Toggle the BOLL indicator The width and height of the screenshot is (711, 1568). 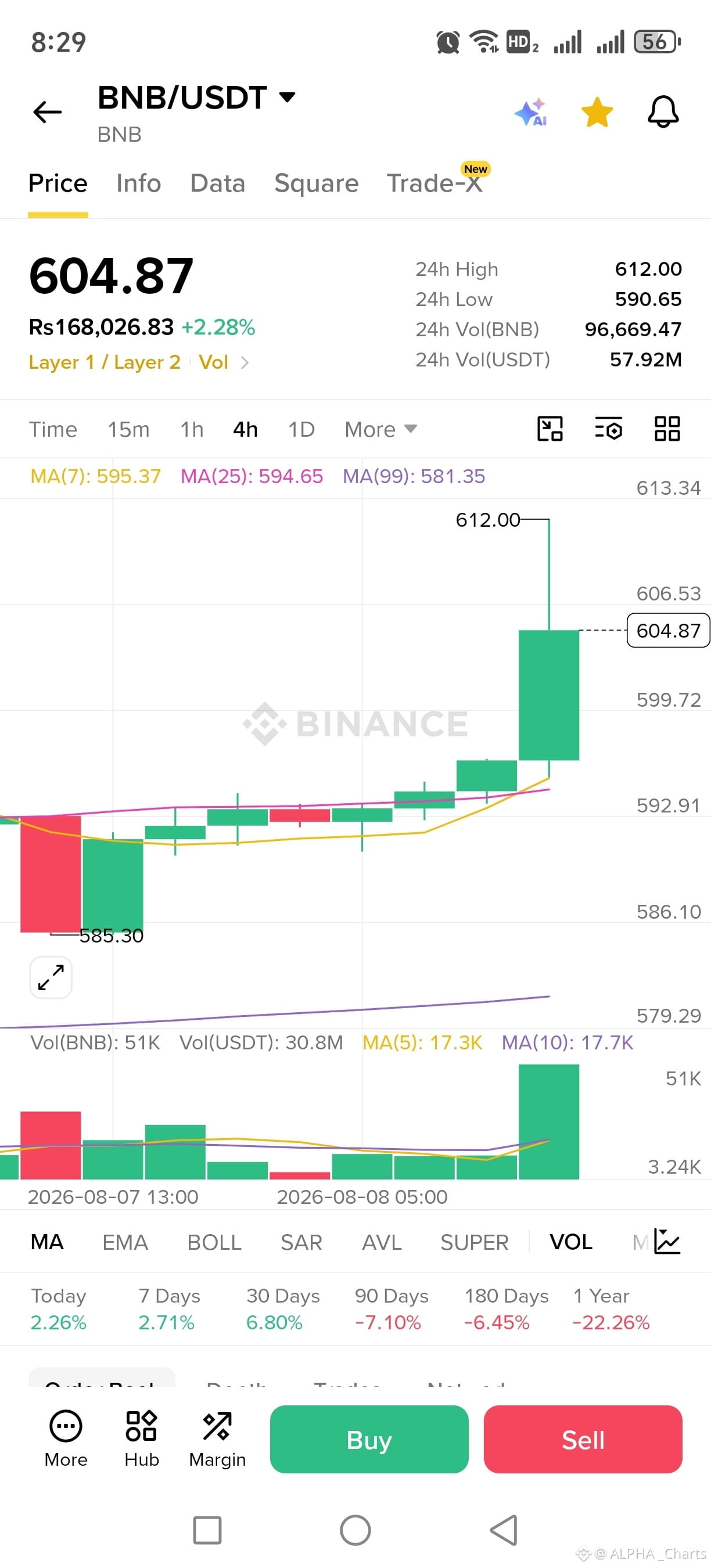214,1242
